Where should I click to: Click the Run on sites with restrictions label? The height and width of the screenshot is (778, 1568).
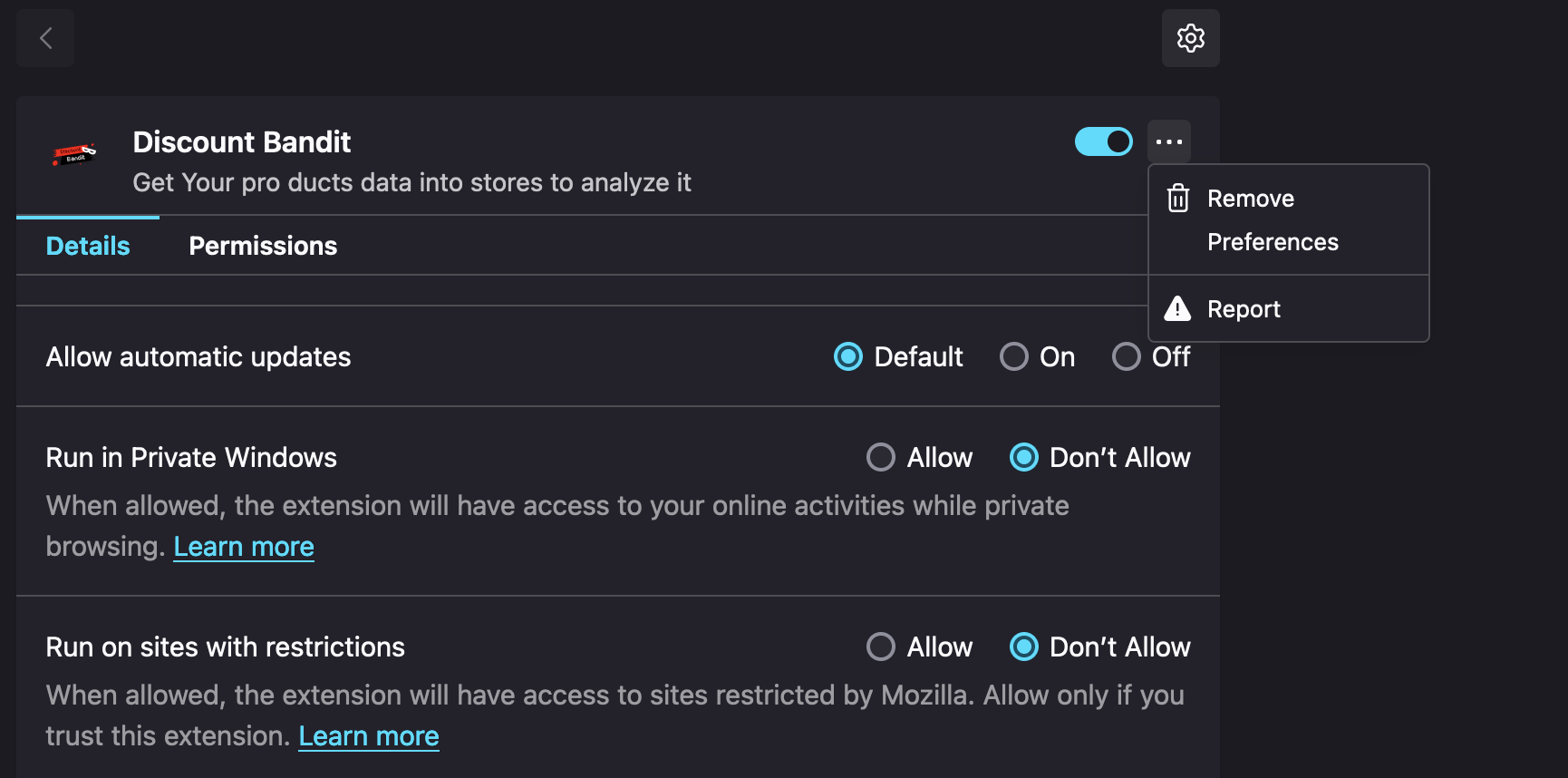(x=226, y=647)
